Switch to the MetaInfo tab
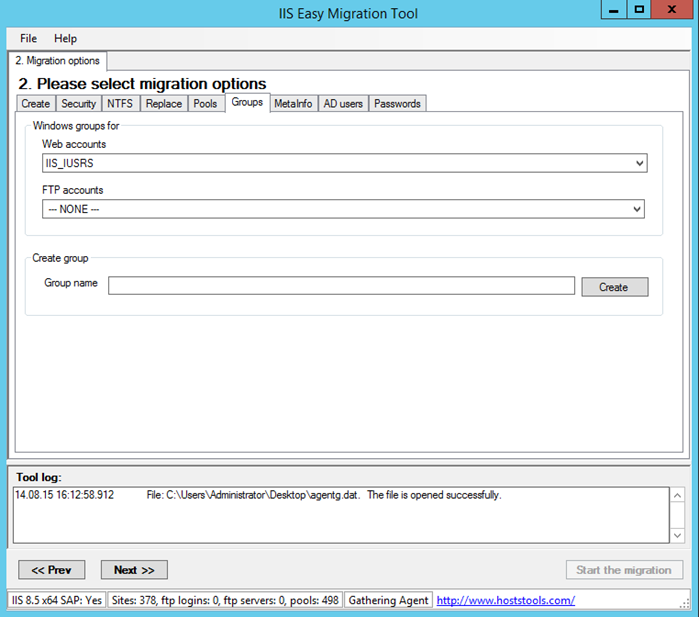 click(x=293, y=103)
